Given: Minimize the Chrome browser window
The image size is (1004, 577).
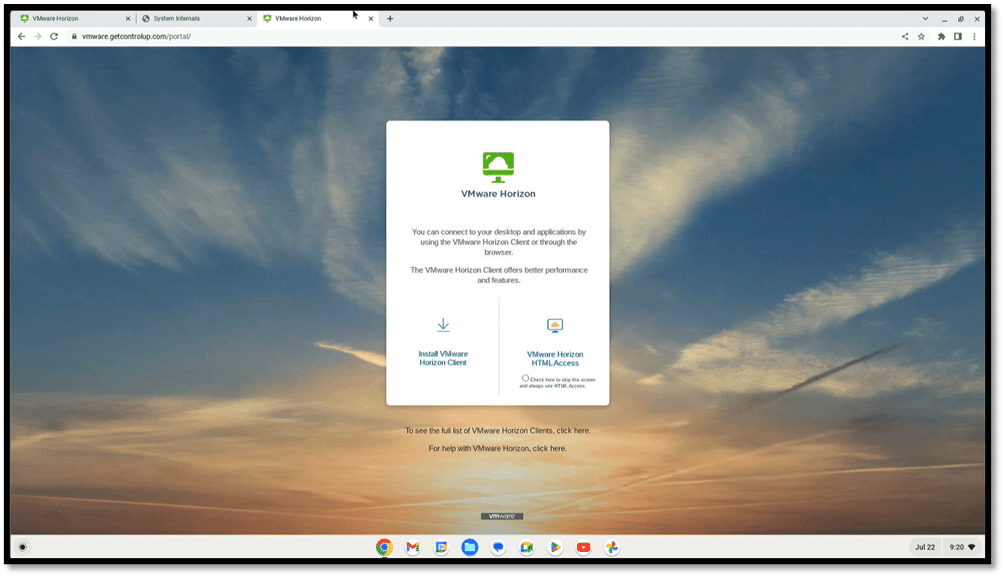Looking at the screenshot, I should click(944, 19).
